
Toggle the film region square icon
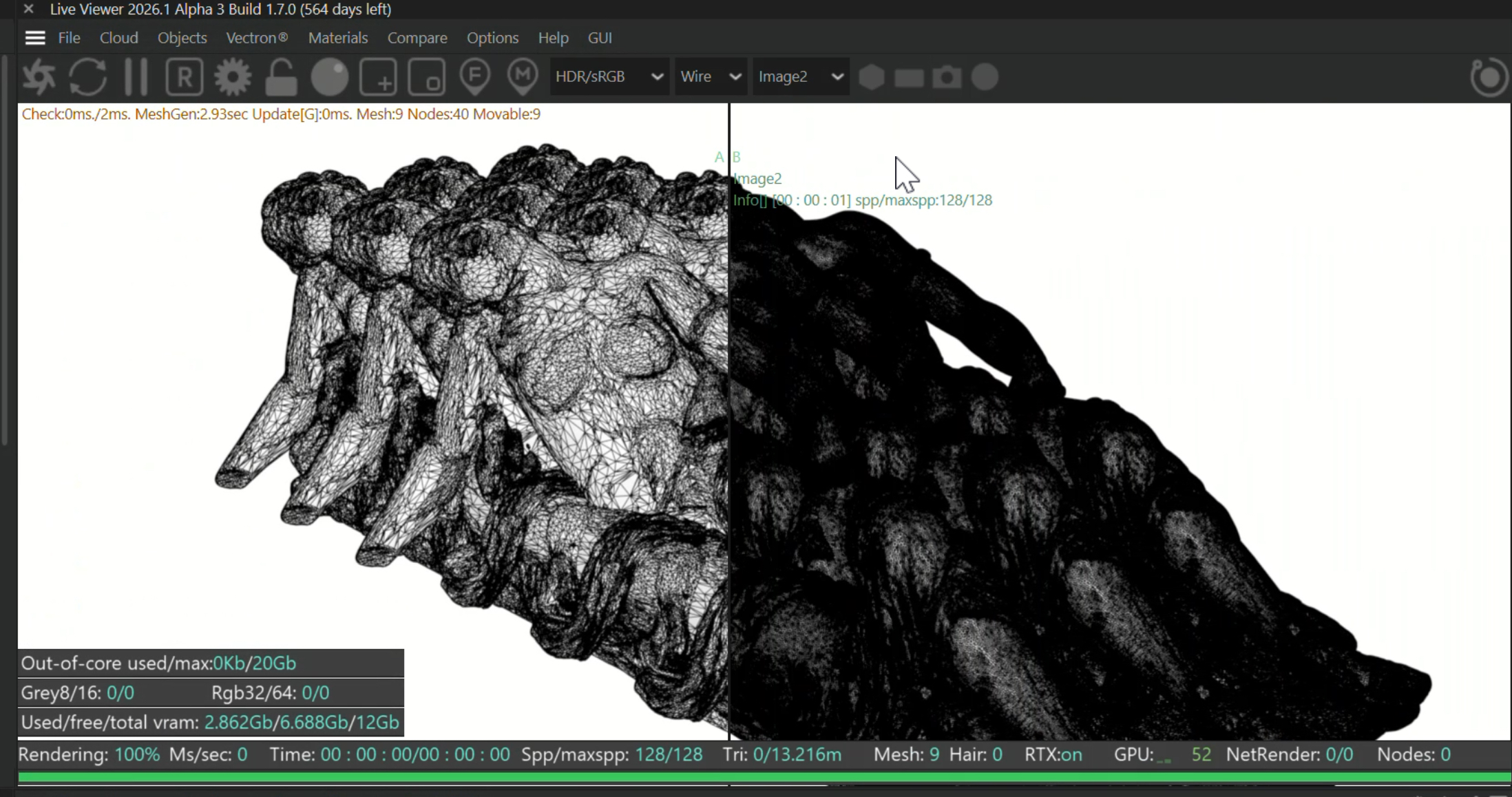(x=426, y=77)
